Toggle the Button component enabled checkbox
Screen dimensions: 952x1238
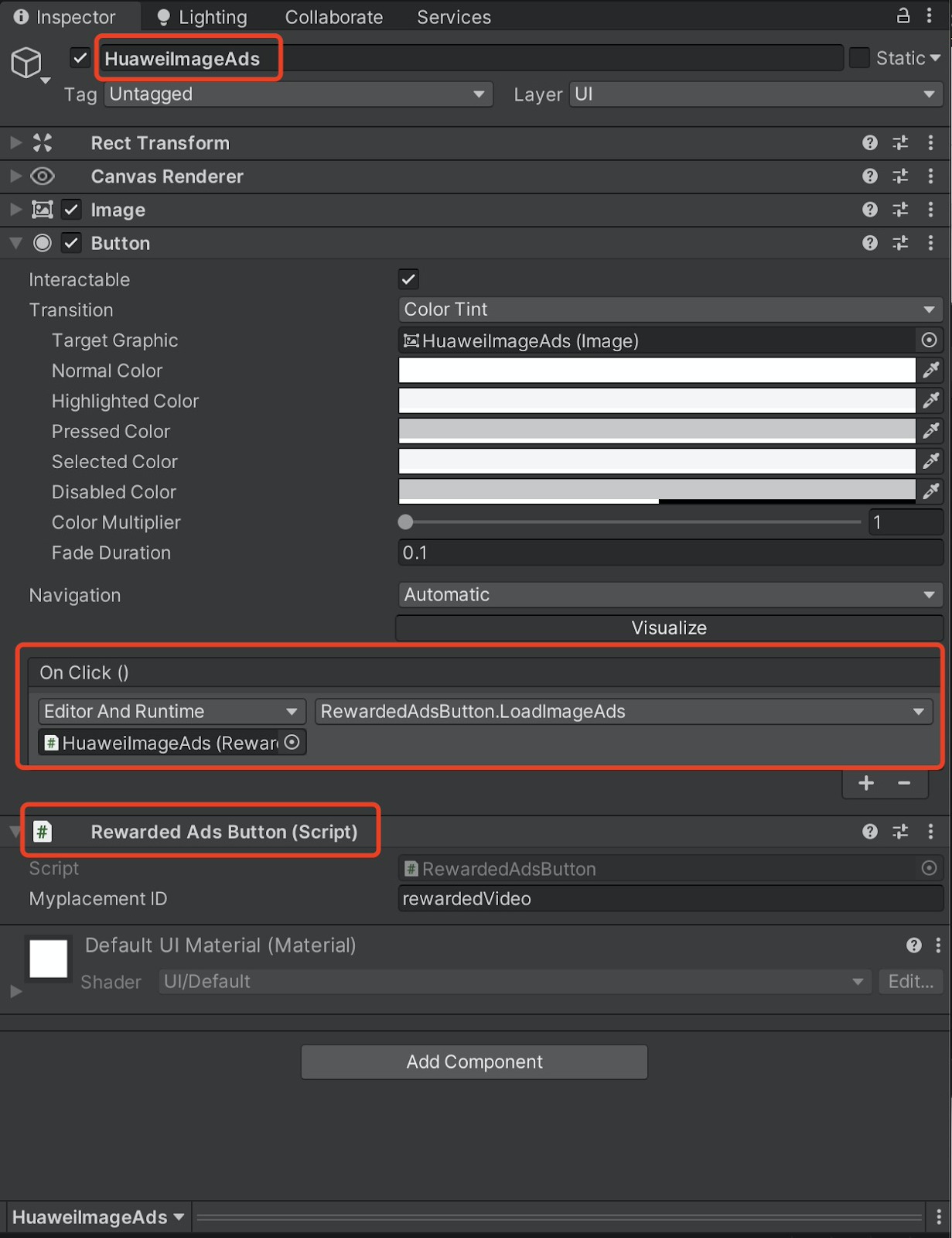[x=71, y=242]
